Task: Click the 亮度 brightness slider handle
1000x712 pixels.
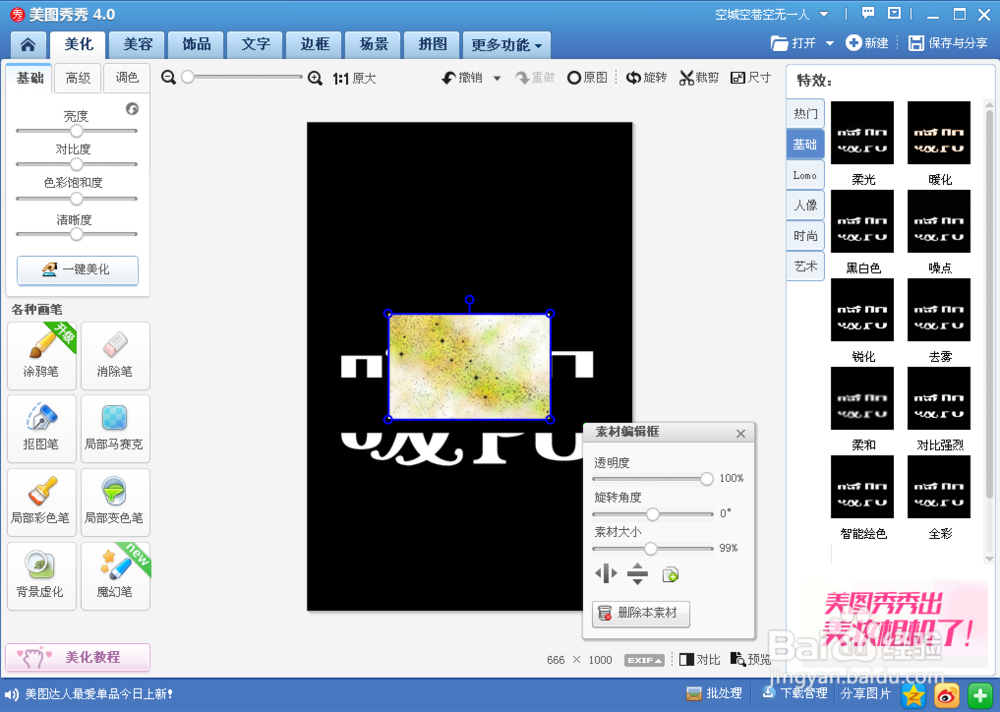Action: coord(77,131)
